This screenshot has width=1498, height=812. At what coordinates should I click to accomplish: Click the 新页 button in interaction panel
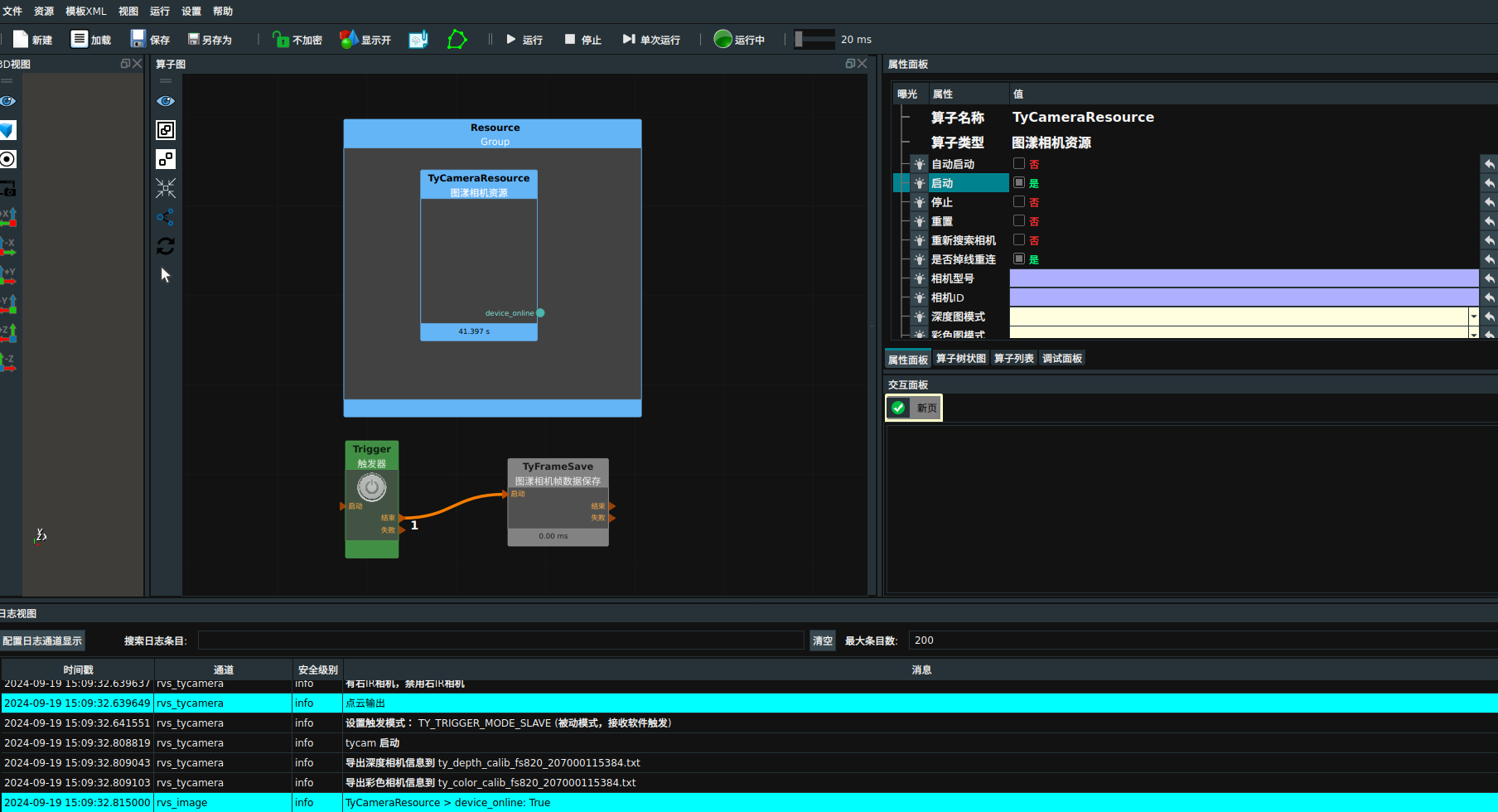[x=914, y=408]
